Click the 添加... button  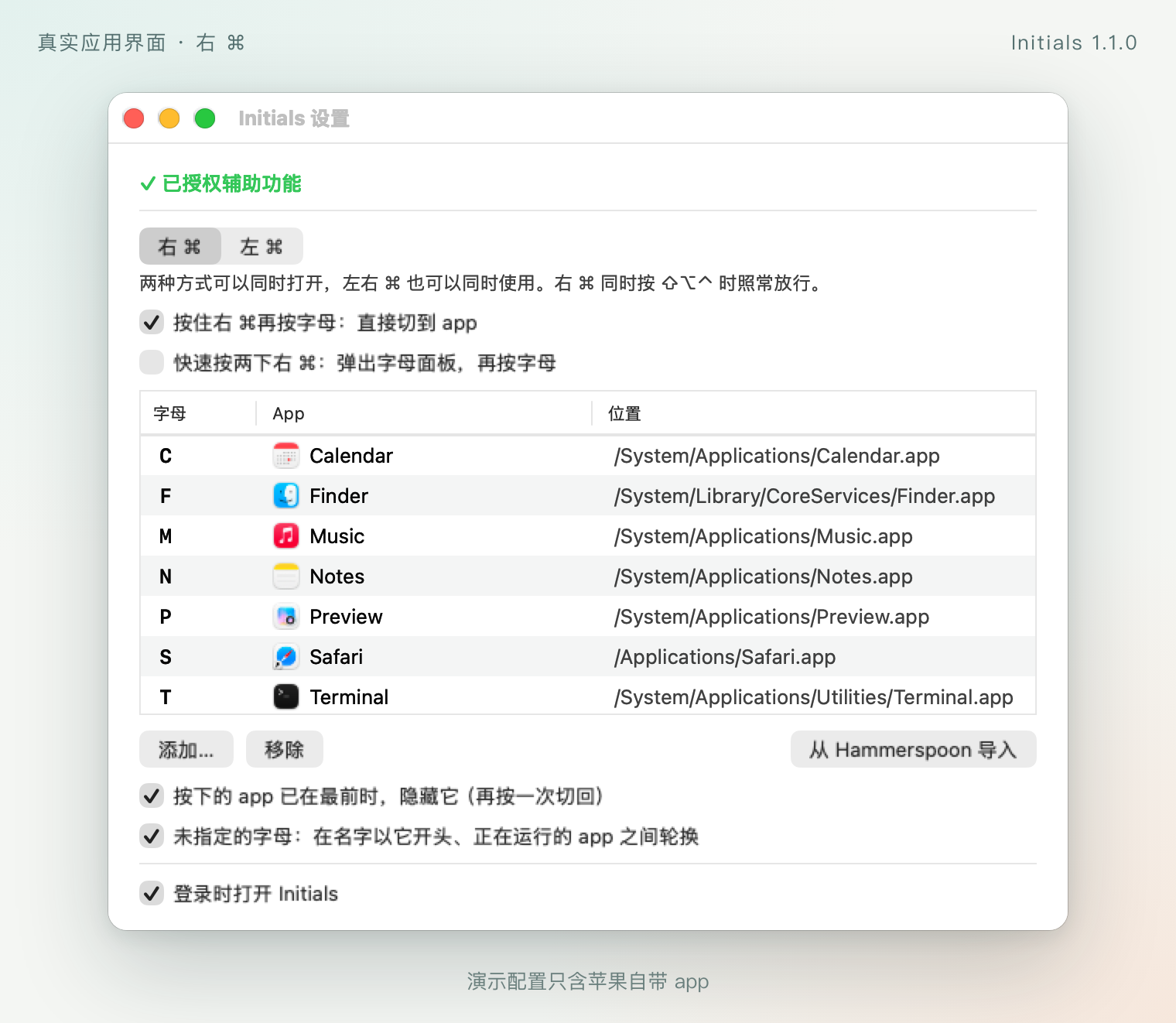(186, 749)
